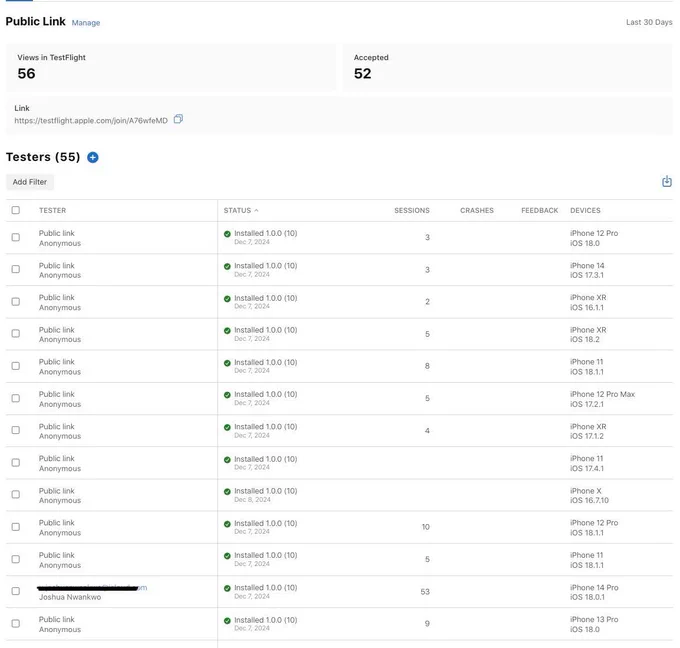Click the blue plus icon to add testers
The width and height of the screenshot is (680, 648).
[93, 157]
